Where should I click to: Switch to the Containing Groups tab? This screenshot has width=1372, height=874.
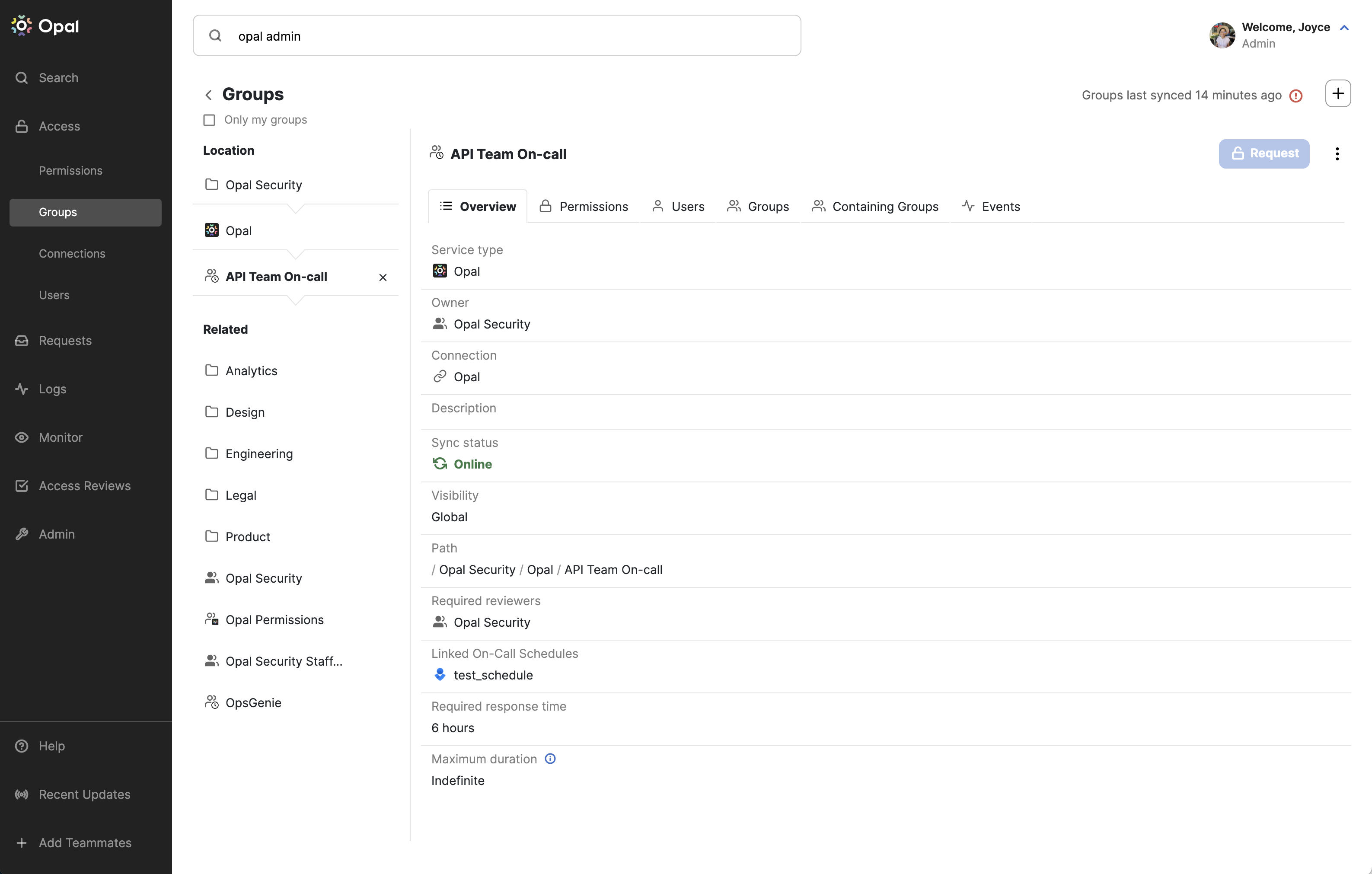(x=875, y=206)
